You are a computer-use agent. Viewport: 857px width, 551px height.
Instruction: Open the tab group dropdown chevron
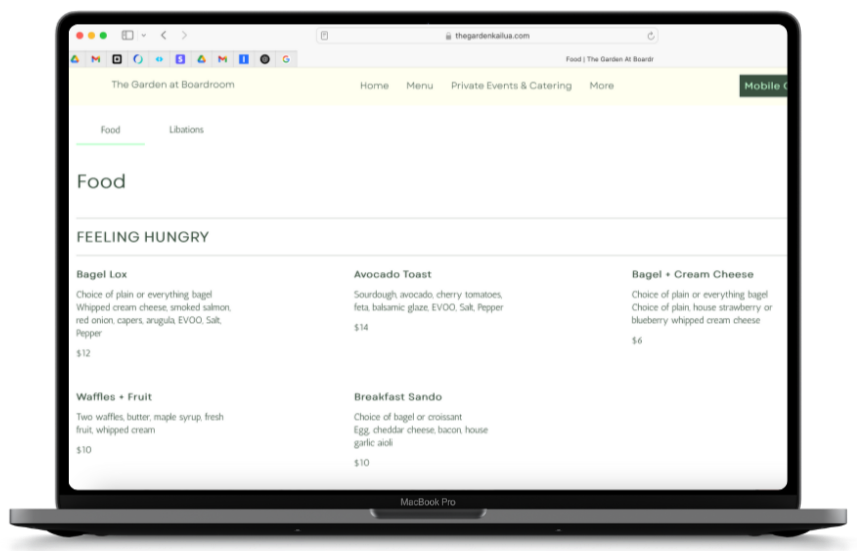pos(144,36)
